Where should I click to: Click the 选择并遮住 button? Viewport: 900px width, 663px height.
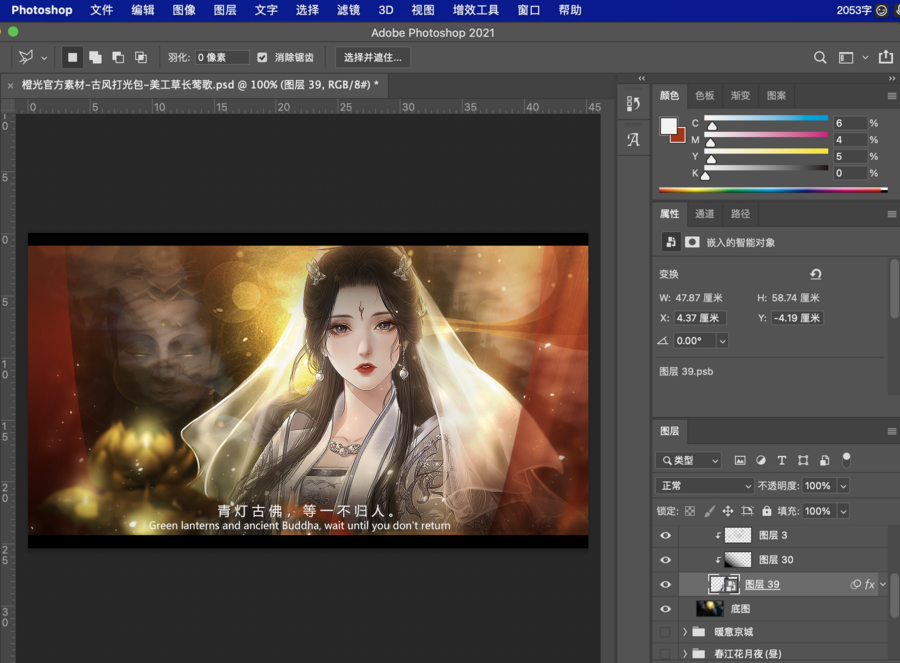(x=373, y=58)
